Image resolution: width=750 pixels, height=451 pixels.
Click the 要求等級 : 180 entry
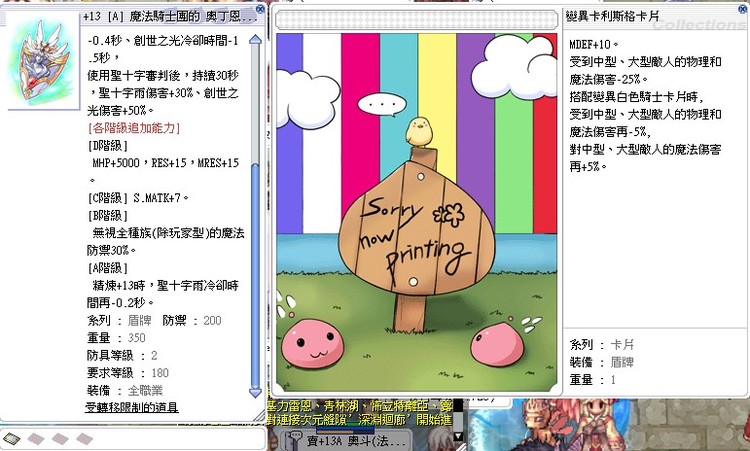pos(128,373)
